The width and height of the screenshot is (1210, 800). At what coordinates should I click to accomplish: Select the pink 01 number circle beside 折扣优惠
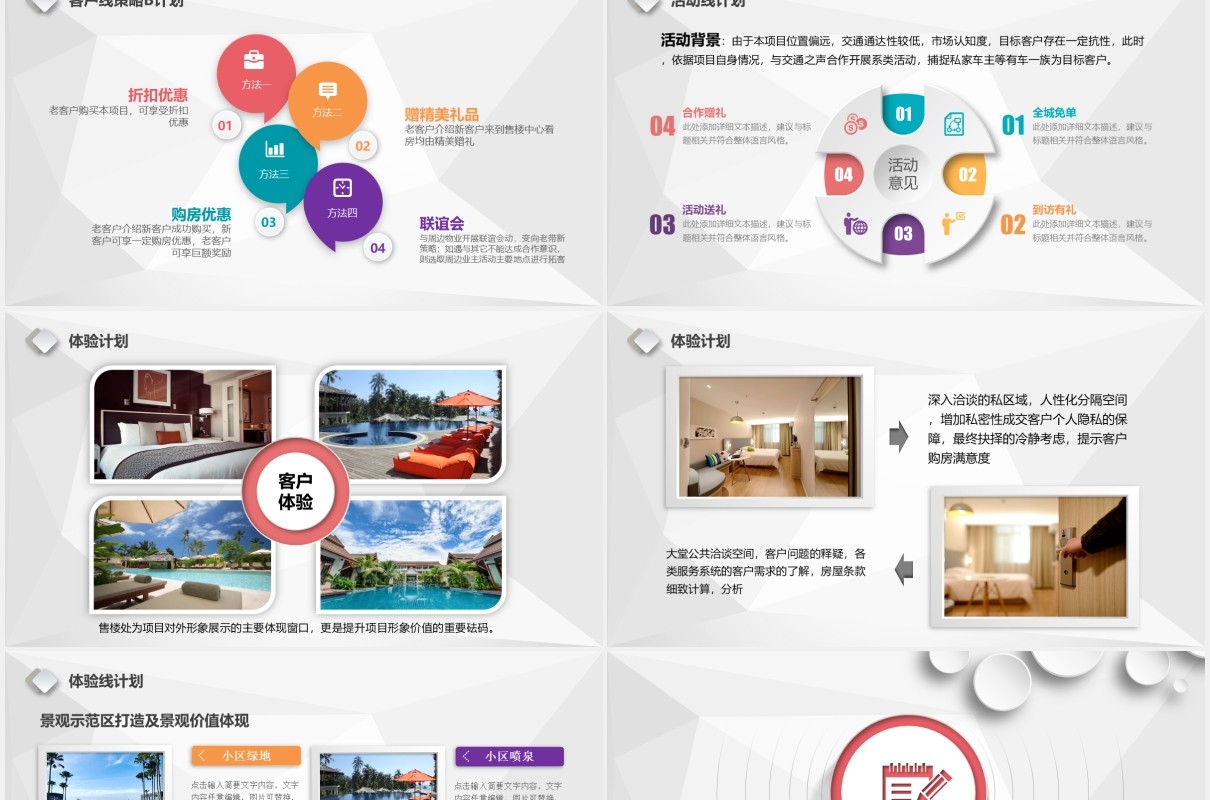pyautogui.click(x=225, y=125)
